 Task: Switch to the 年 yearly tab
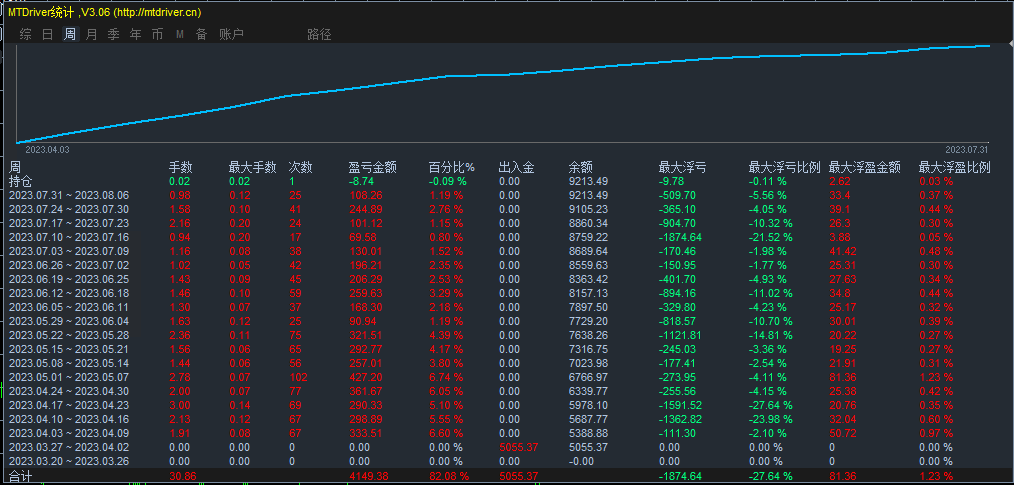(135, 34)
